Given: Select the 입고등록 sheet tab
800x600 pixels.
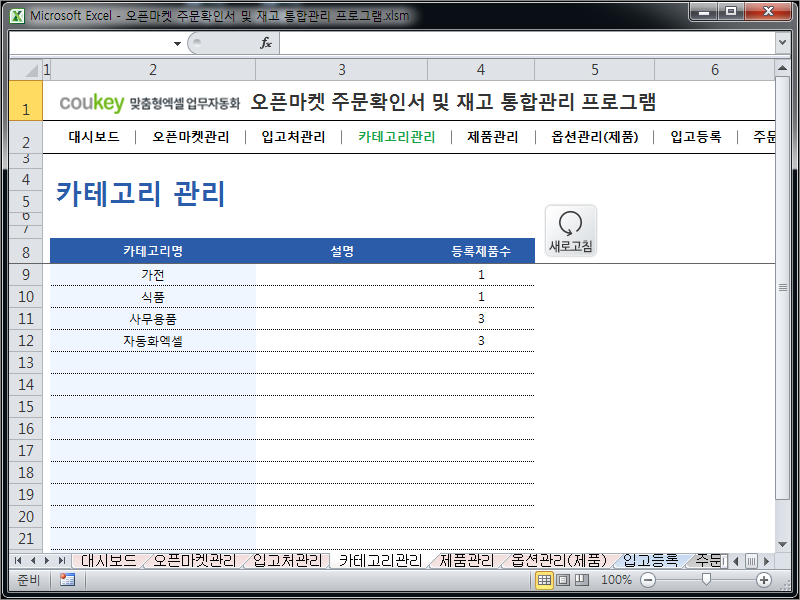Looking at the screenshot, I should 651,560.
